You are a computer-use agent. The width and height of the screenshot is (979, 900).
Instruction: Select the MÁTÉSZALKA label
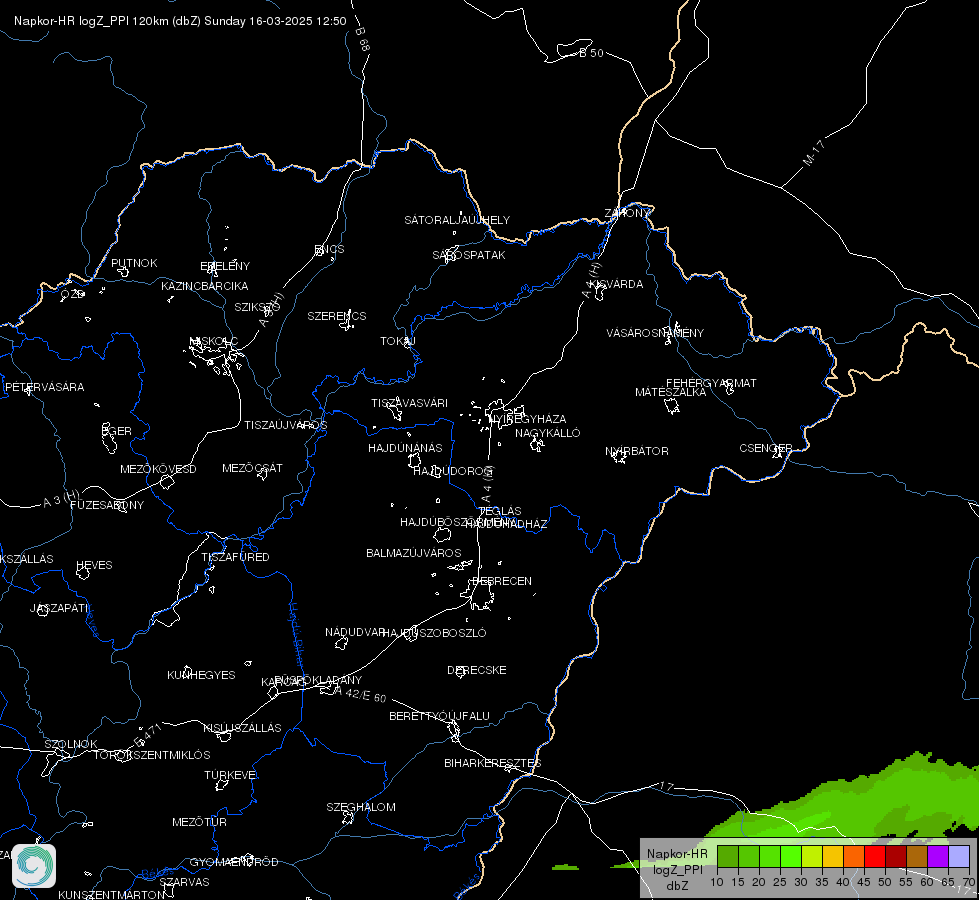point(671,392)
